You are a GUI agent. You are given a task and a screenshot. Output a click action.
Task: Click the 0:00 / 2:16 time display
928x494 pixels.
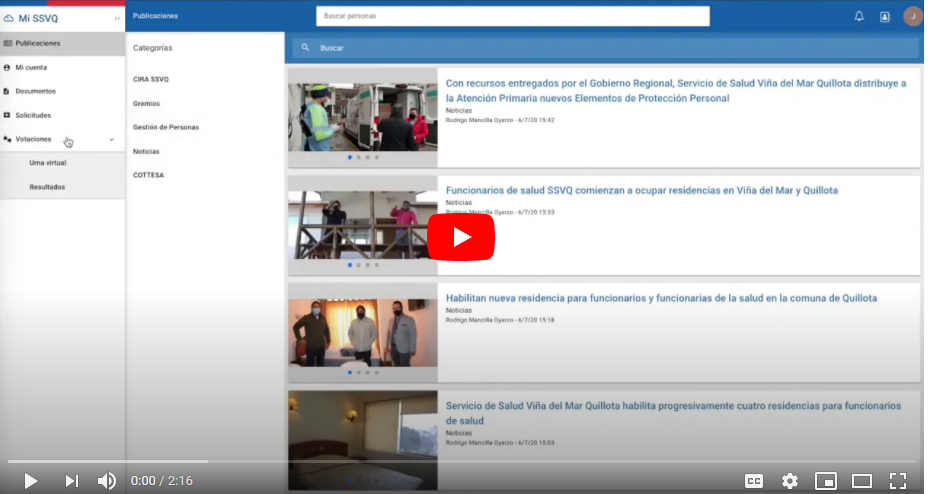tap(162, 481)
